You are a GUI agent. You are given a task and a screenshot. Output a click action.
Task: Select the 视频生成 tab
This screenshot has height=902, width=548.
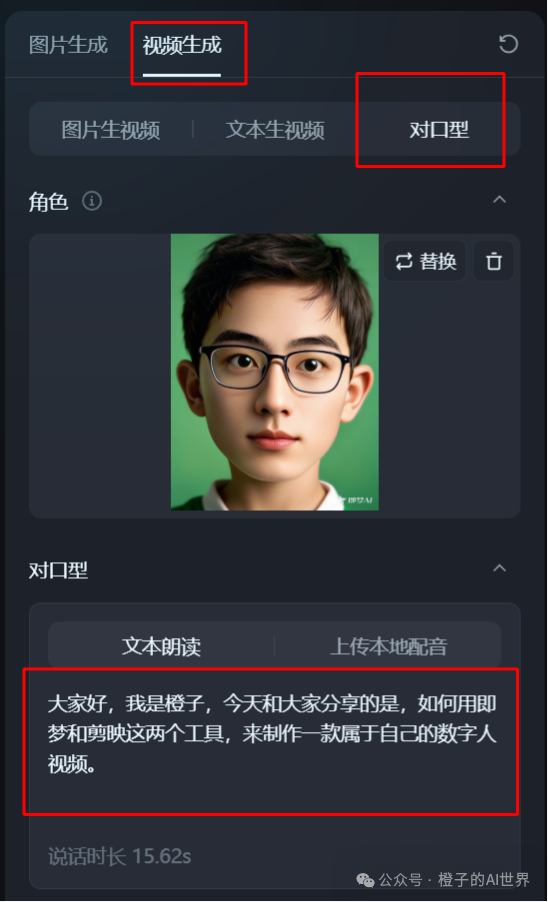pos(182,45)
